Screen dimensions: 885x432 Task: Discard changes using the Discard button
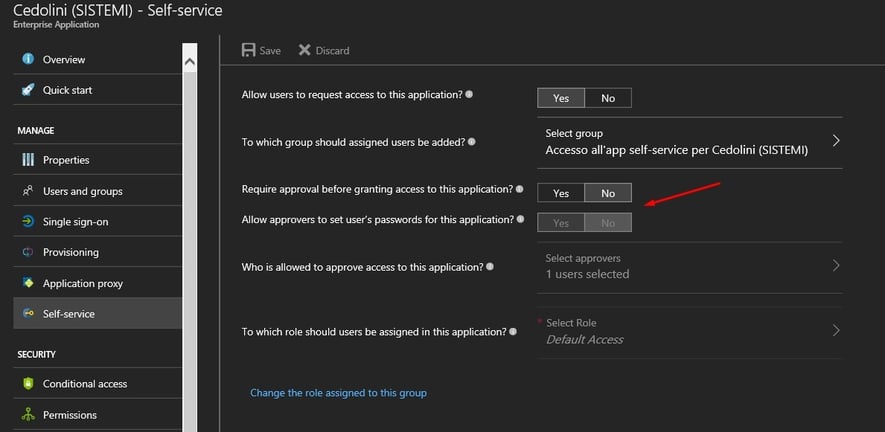pyautogui.click(x=324, y=50)
